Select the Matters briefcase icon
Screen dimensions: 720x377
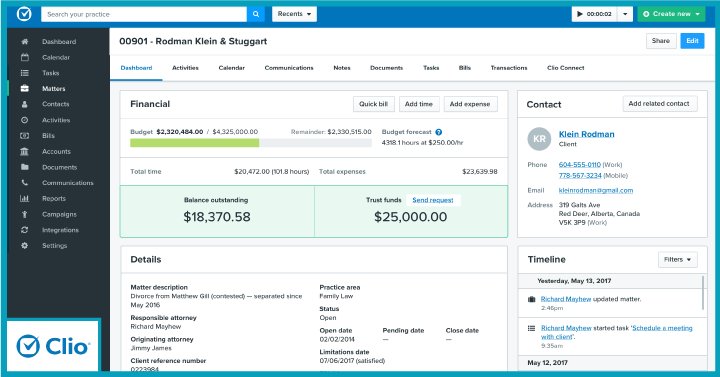pyautogui.click(x=25, y=89)
